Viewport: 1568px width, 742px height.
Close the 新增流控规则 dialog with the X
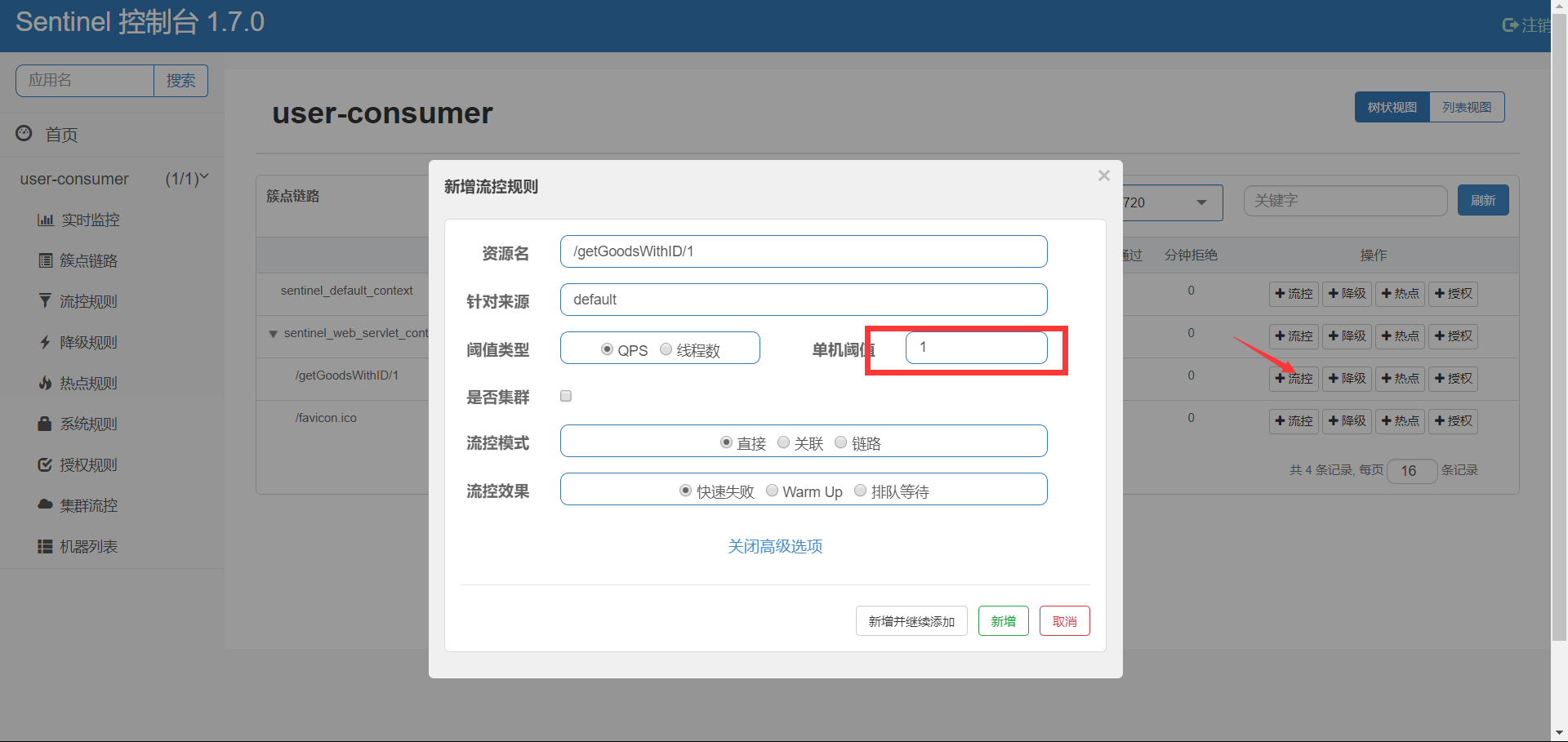click(x=1104, y=176)
